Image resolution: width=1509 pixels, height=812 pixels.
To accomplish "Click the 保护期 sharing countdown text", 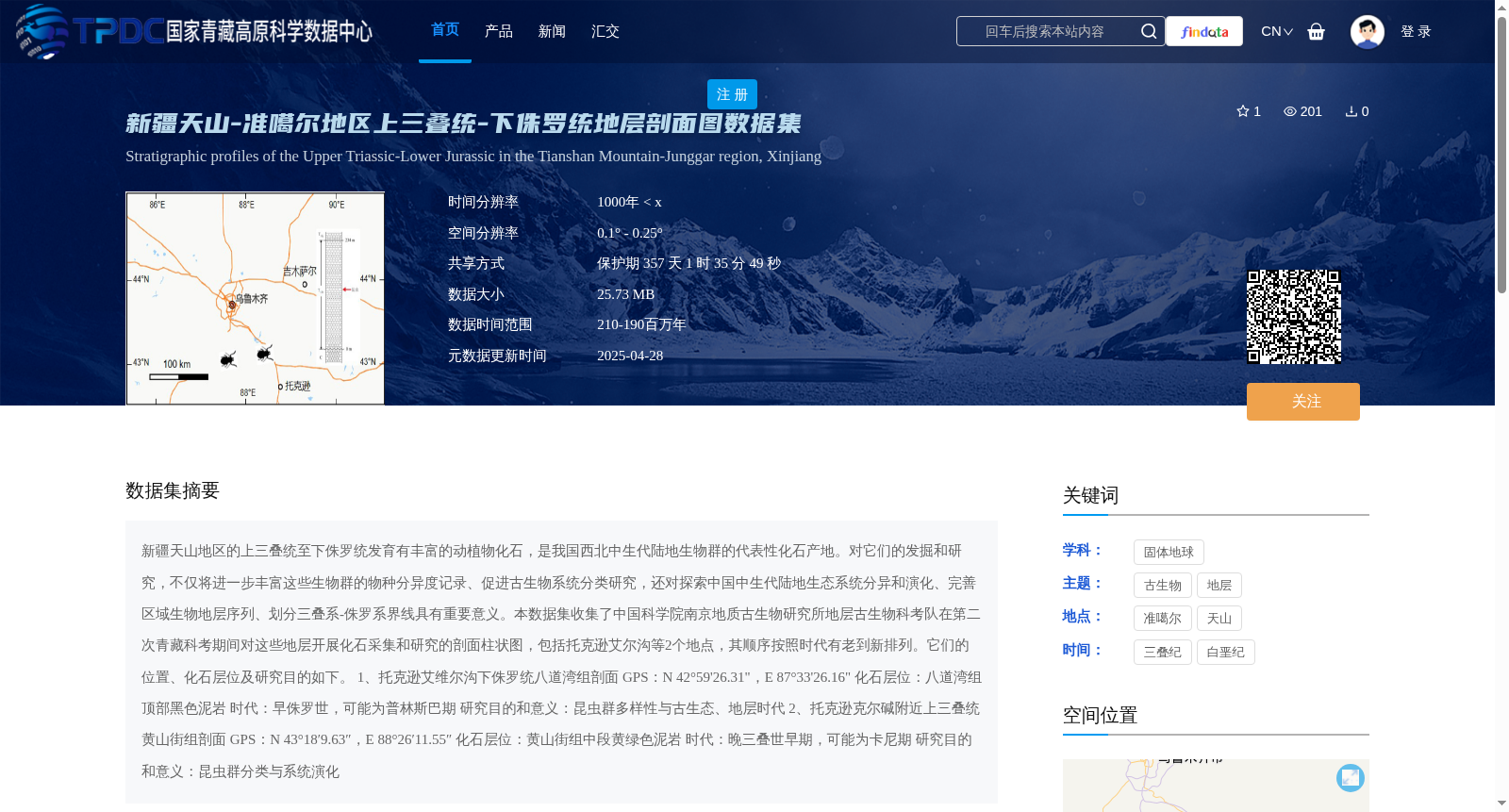I will (x=688, y=263).
